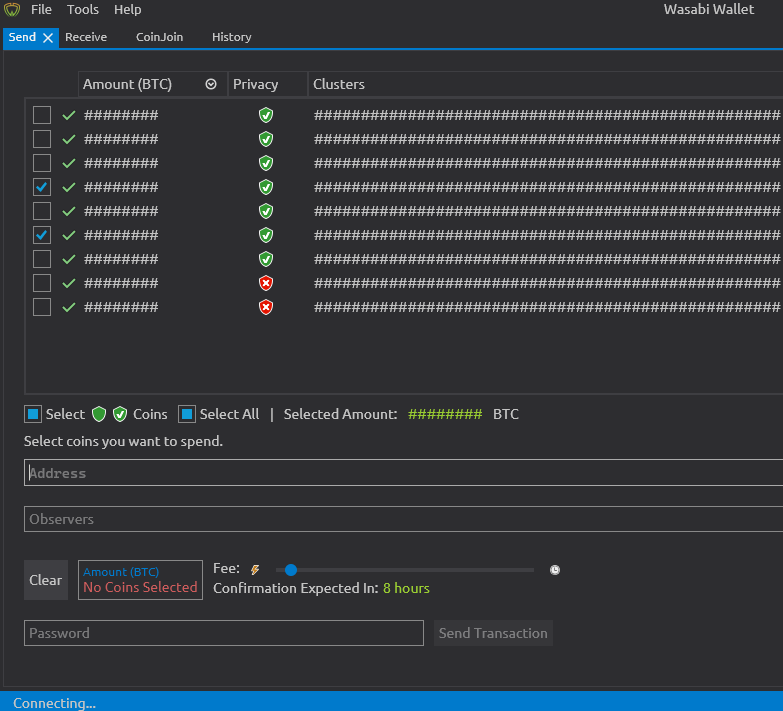
Task: Toggle the Select All checkbox
Action: tap(187, 414)
